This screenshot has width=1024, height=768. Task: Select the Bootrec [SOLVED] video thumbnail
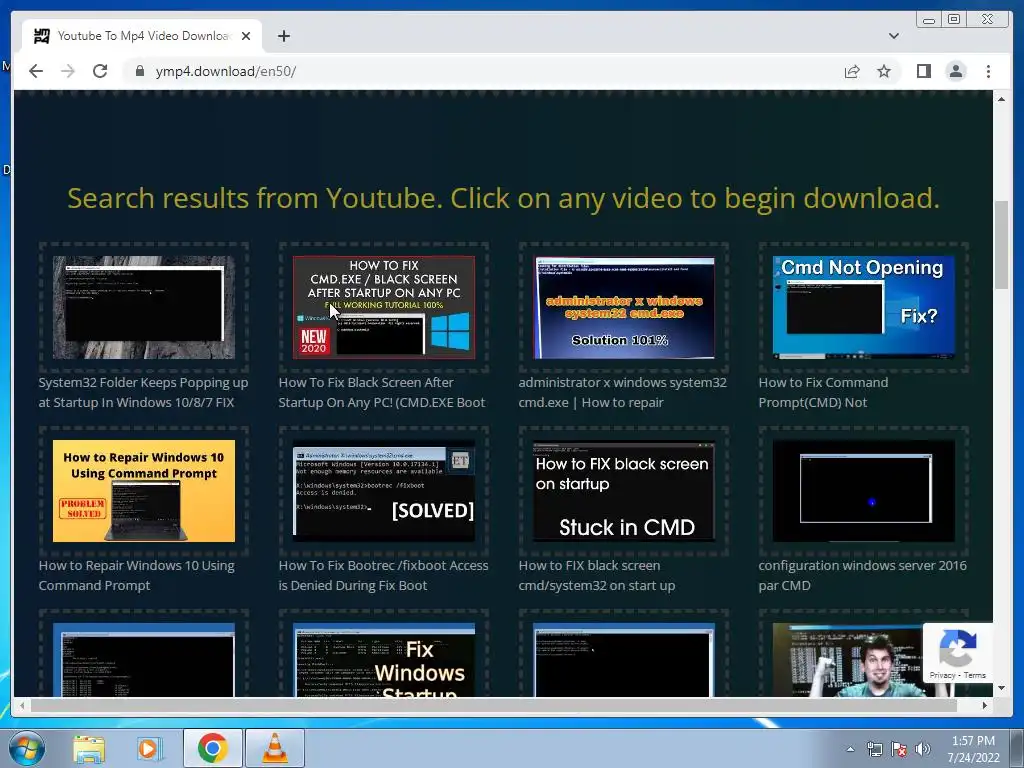tap(384, 490)
